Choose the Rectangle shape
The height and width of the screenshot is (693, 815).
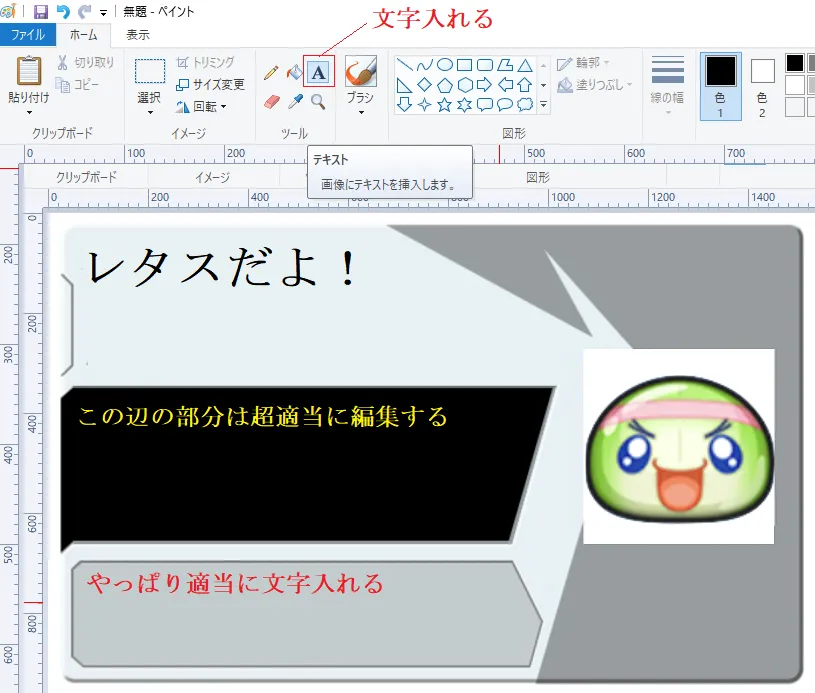pyautogui.click(x=464, y=65)
